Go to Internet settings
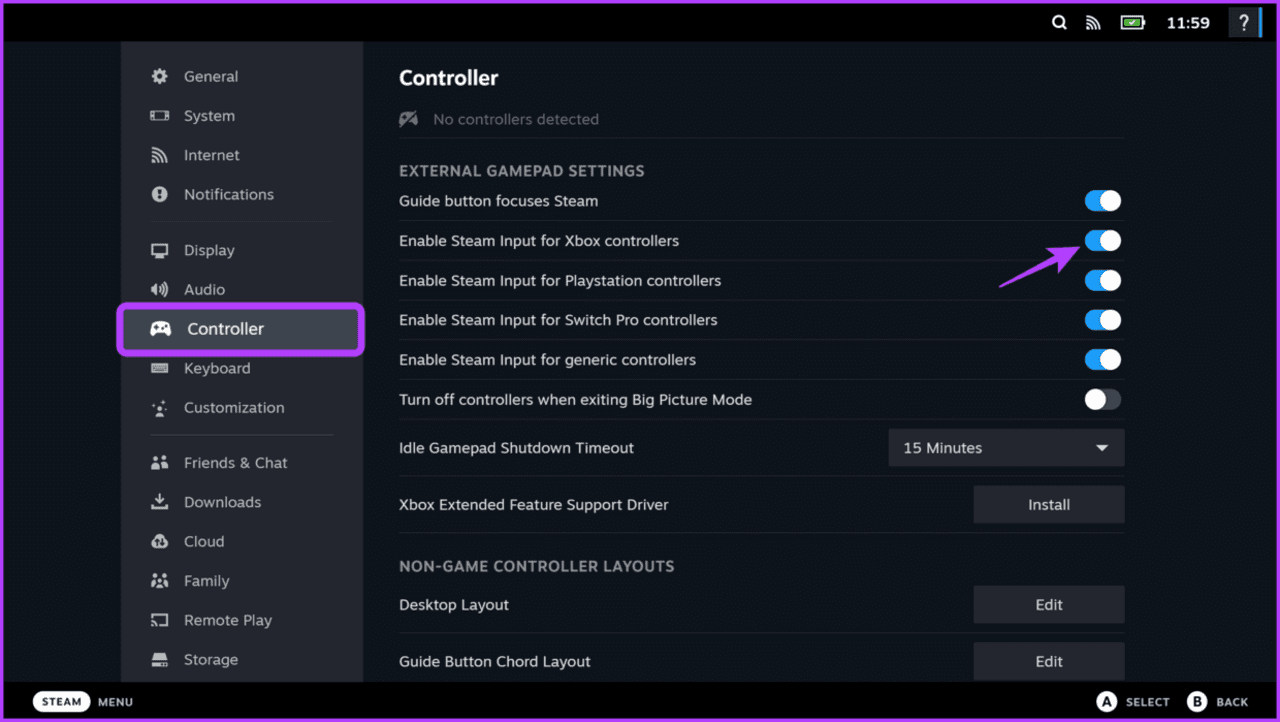Screen dimensions: 1280x722 (241, 155)
